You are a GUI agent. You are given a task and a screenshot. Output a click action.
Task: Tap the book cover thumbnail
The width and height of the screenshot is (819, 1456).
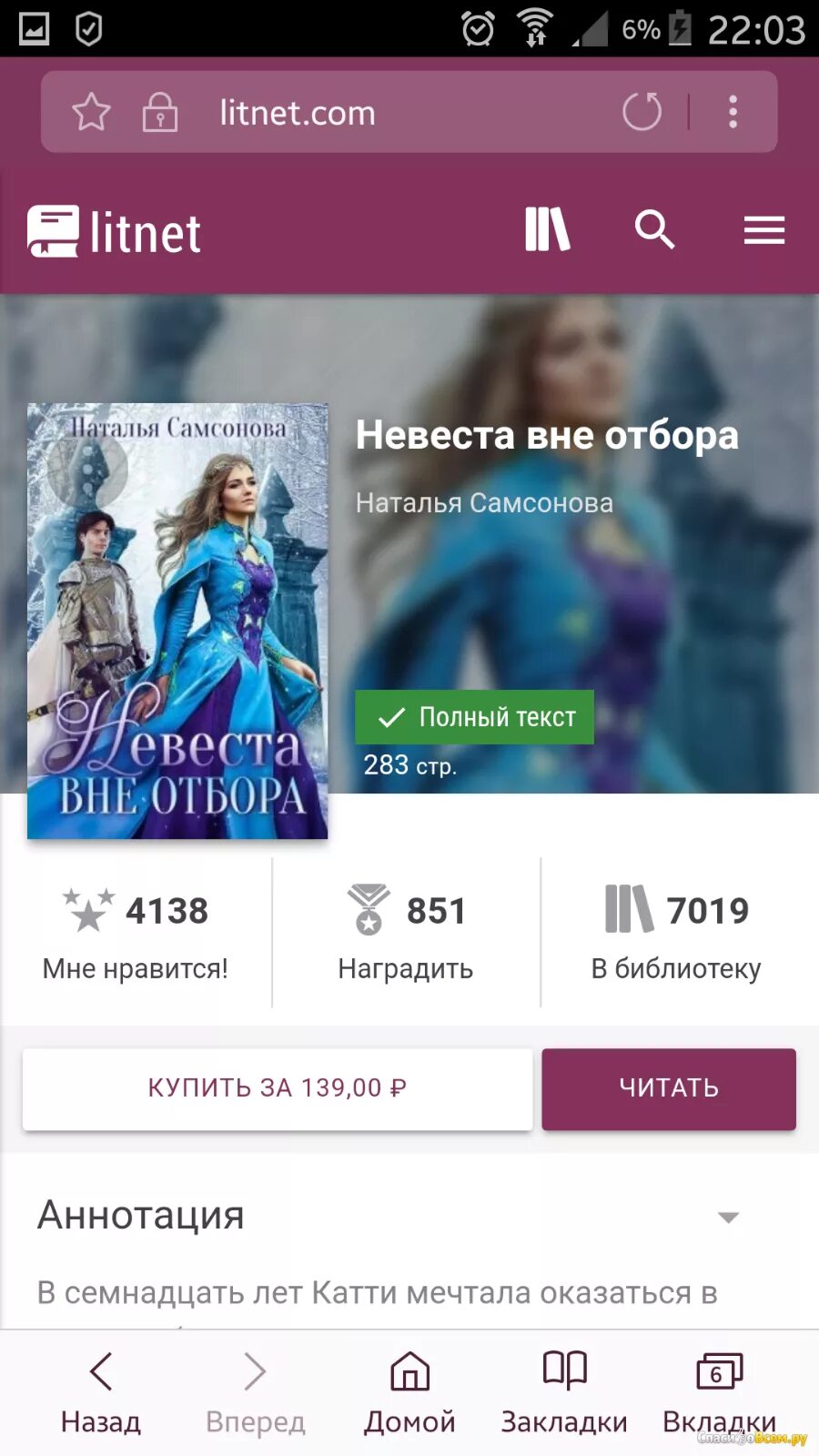[x=177, y=621]
